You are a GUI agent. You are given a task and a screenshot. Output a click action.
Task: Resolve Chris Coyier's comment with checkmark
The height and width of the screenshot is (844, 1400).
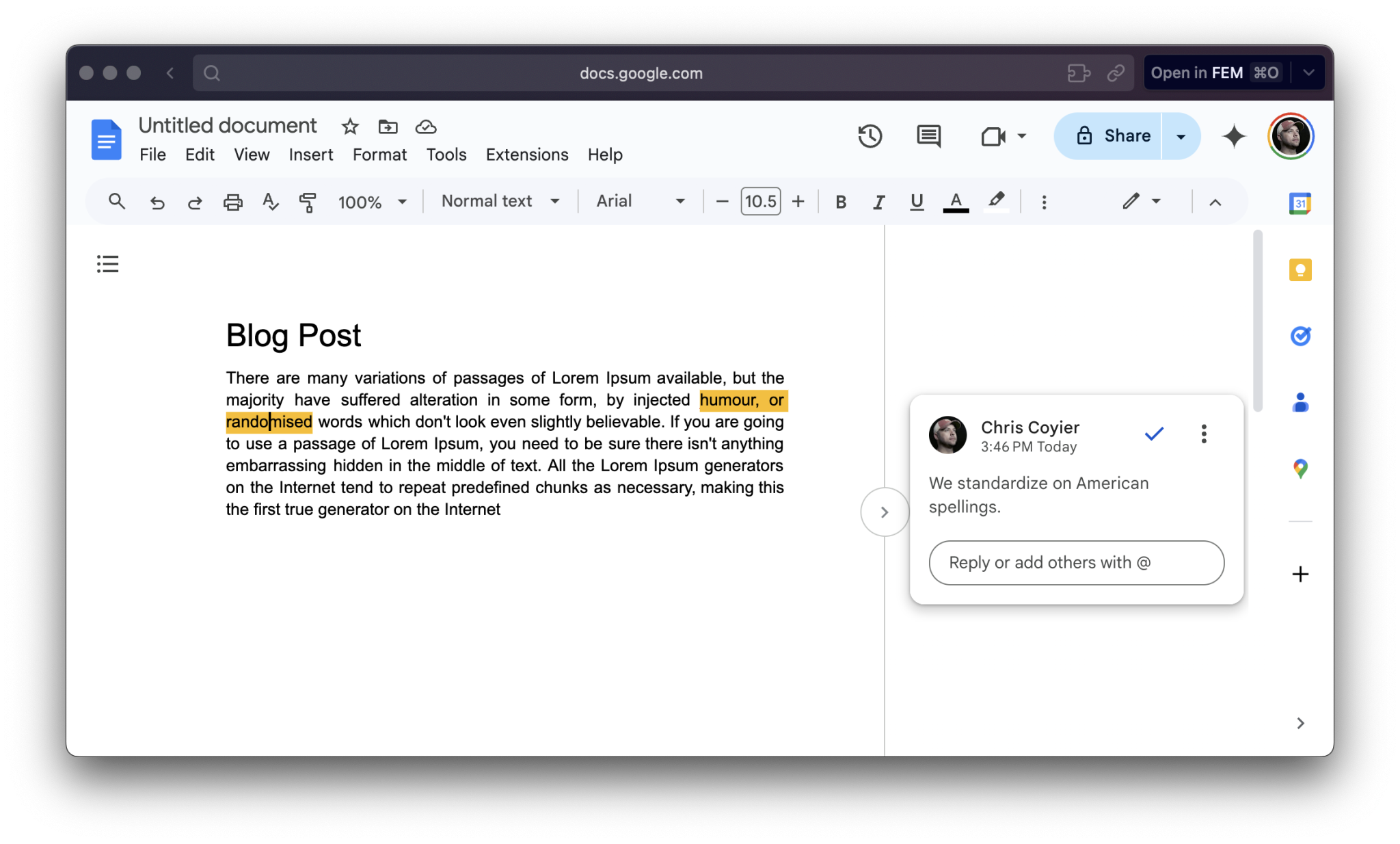coord(1154,434)
